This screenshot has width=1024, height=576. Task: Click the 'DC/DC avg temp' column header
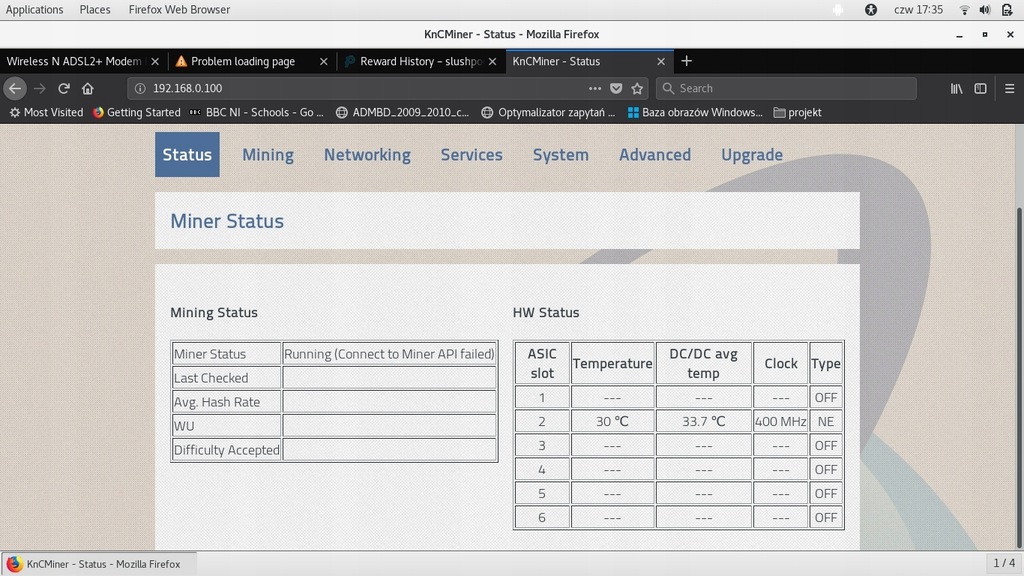pos(703,363)
